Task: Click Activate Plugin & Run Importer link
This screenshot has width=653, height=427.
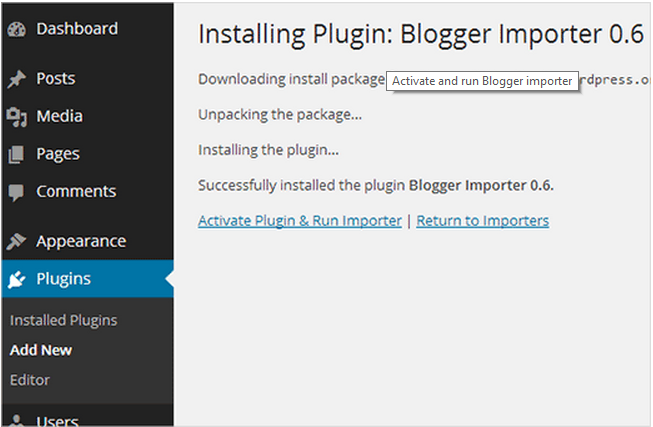Action: click(x=300, y=221)
